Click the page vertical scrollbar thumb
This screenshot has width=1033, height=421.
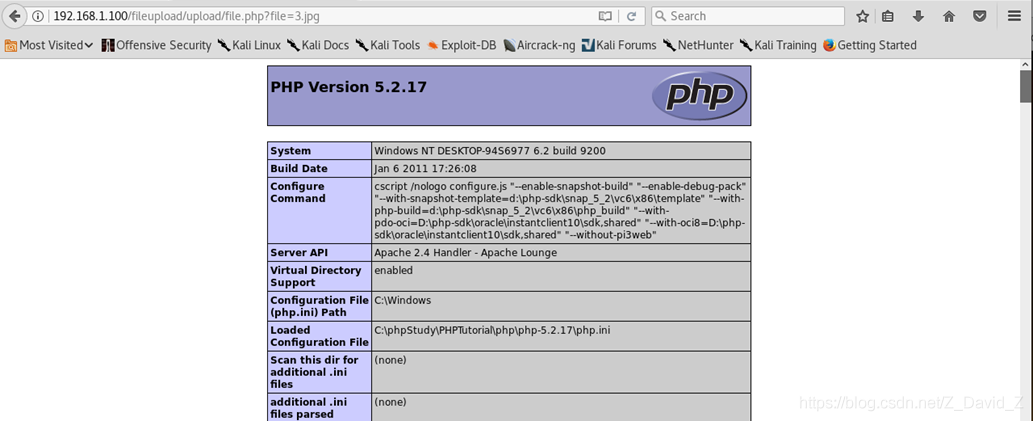coord(1026,86)
